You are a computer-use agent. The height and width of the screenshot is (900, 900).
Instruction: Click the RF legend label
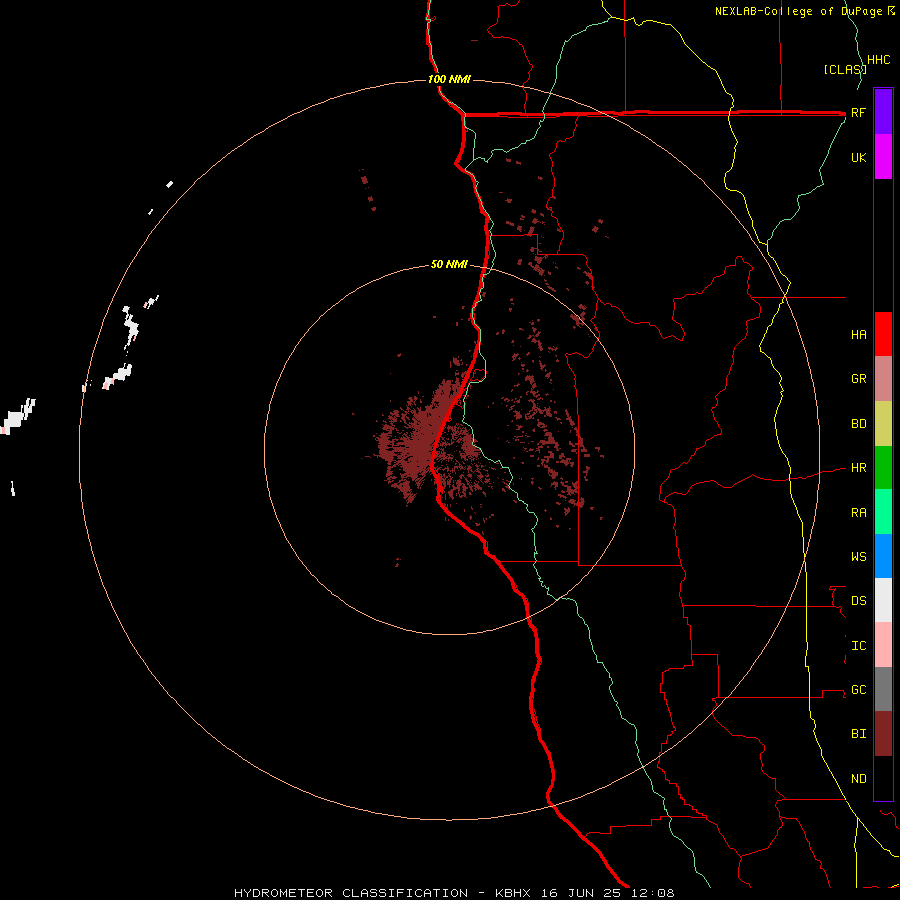point(858,112)
